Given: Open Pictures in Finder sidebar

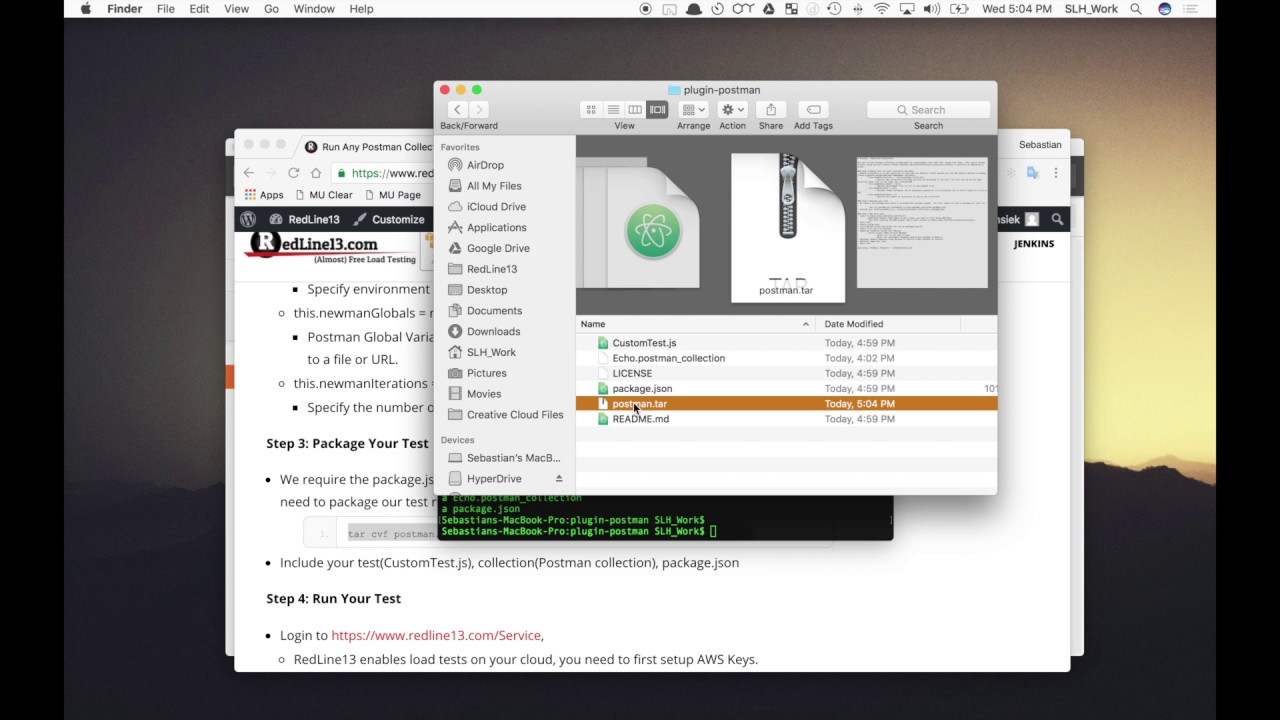Looking at the screenshot, I should click(x=486, y=373).
